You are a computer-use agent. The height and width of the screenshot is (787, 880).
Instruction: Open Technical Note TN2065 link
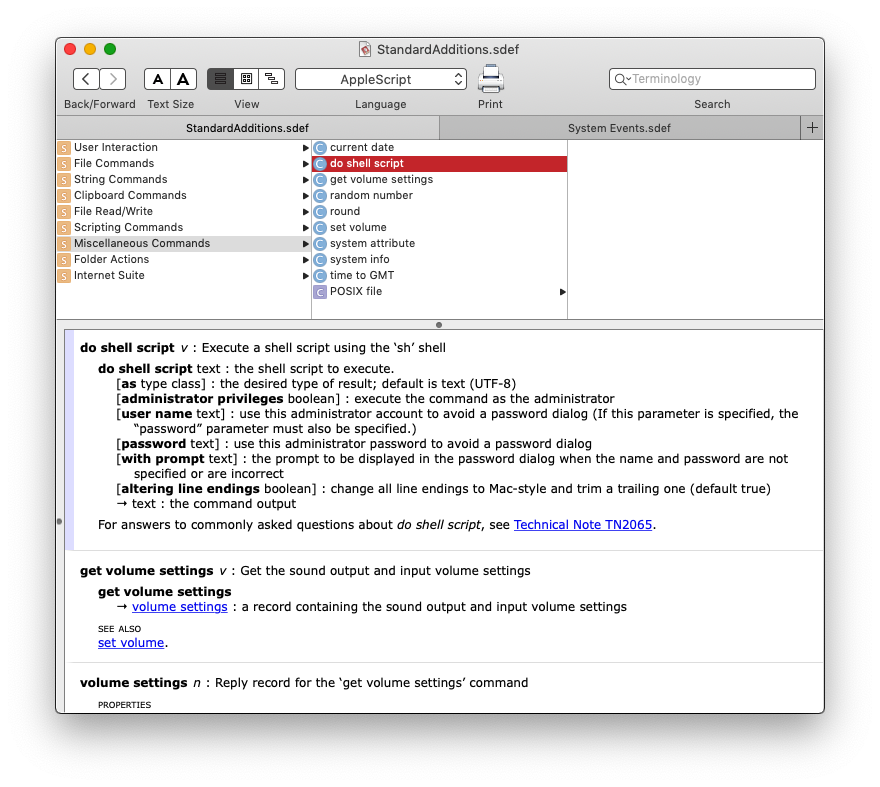583,525
